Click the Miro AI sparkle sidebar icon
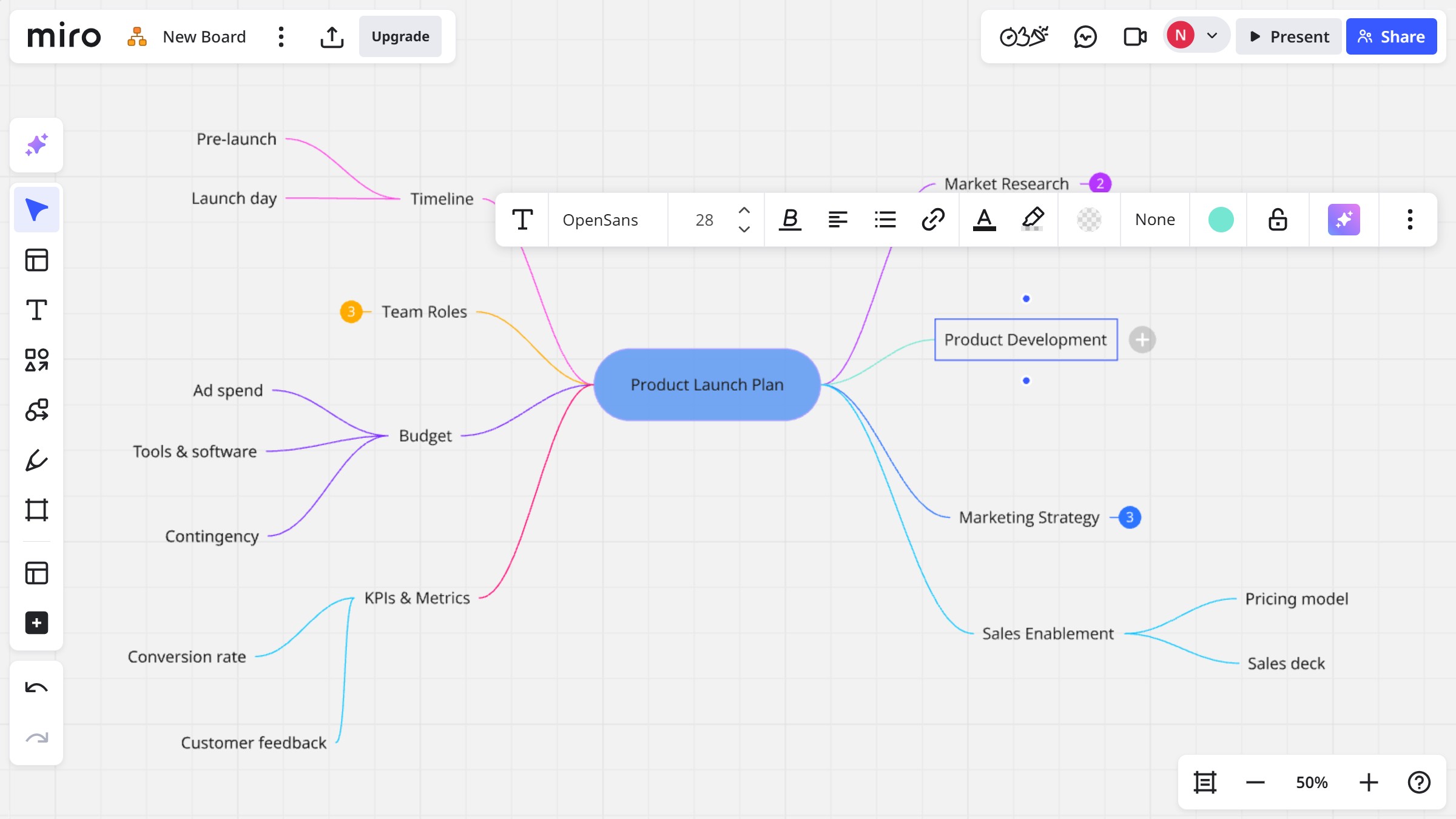The image size is (1456, 819). pos(36,145)
